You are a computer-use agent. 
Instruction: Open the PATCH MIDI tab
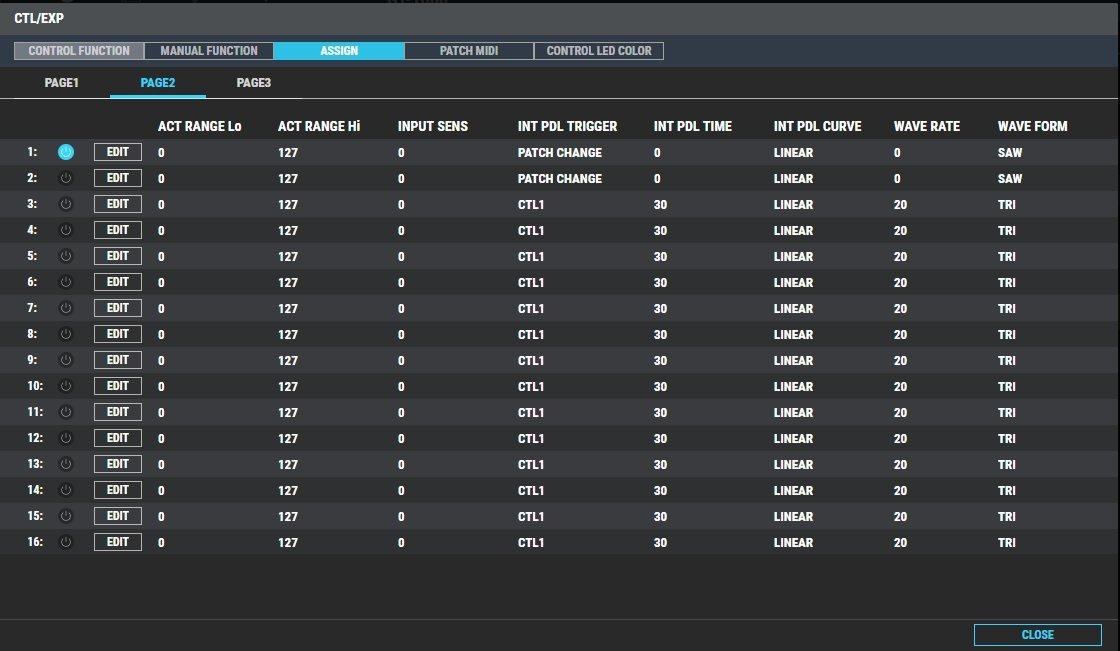pos(469,51)
